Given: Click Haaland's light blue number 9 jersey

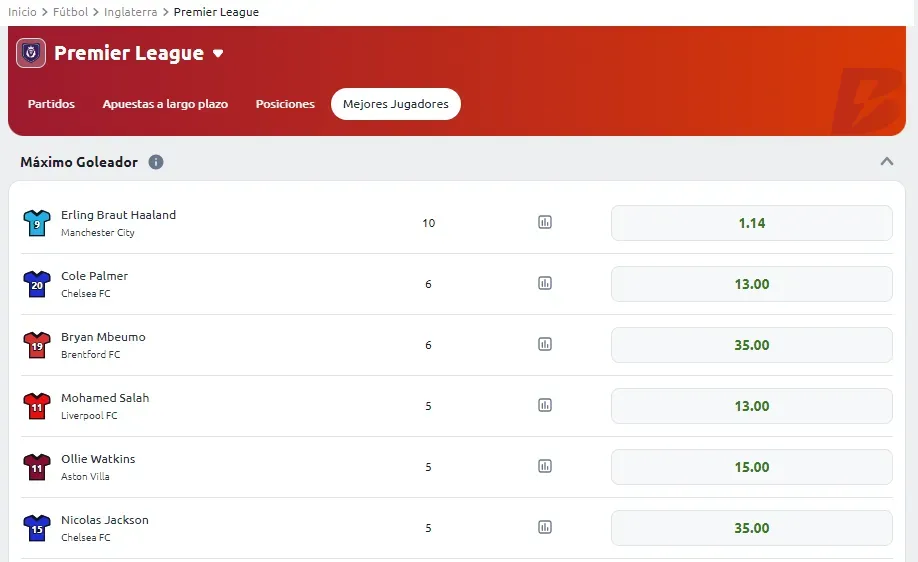Looking at the screenshot, I should tap(37, 223).
